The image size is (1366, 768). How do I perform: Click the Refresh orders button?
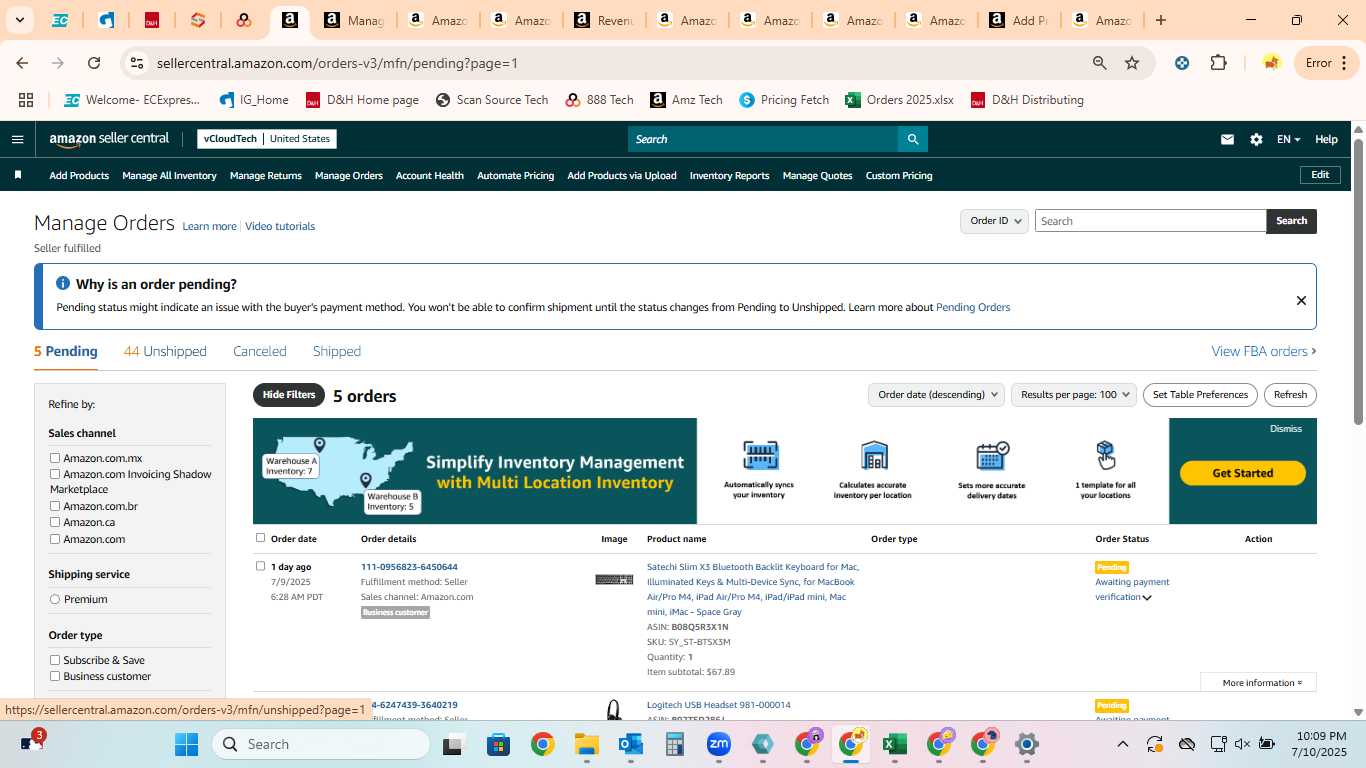coord(1290,395)
